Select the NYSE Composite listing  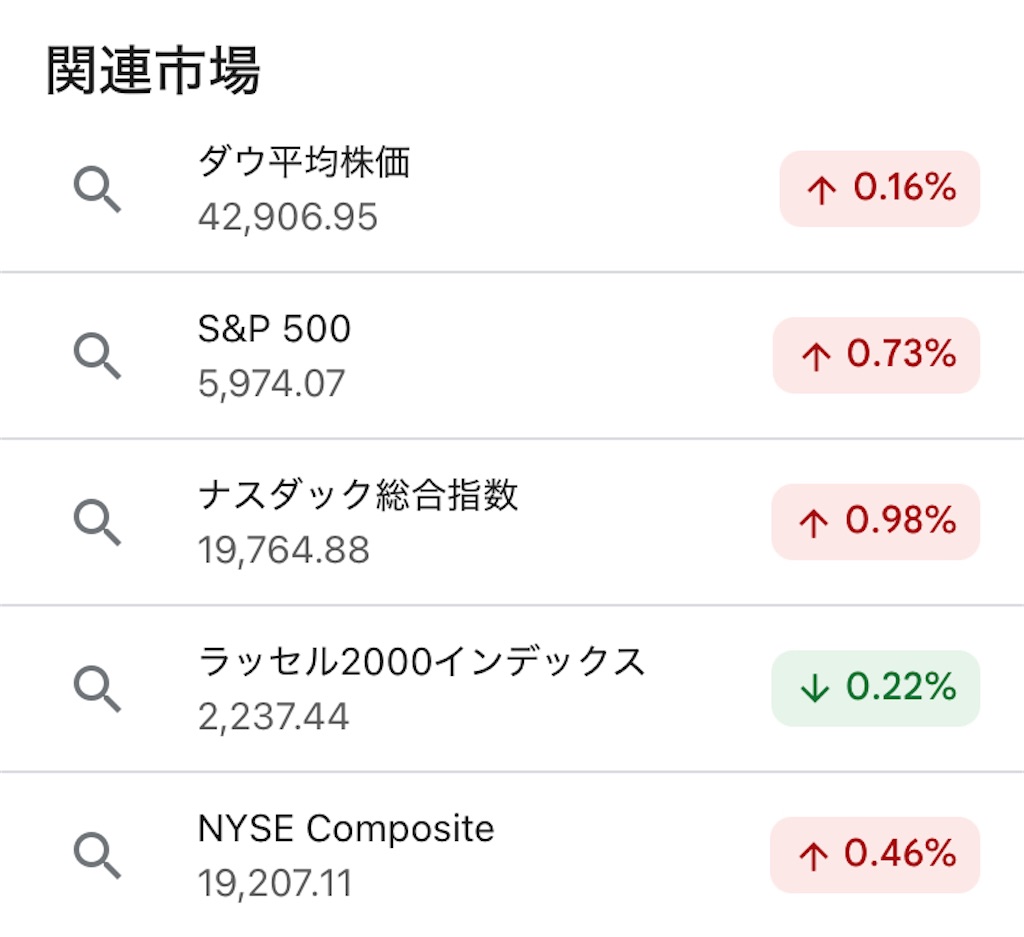(346, 828)
